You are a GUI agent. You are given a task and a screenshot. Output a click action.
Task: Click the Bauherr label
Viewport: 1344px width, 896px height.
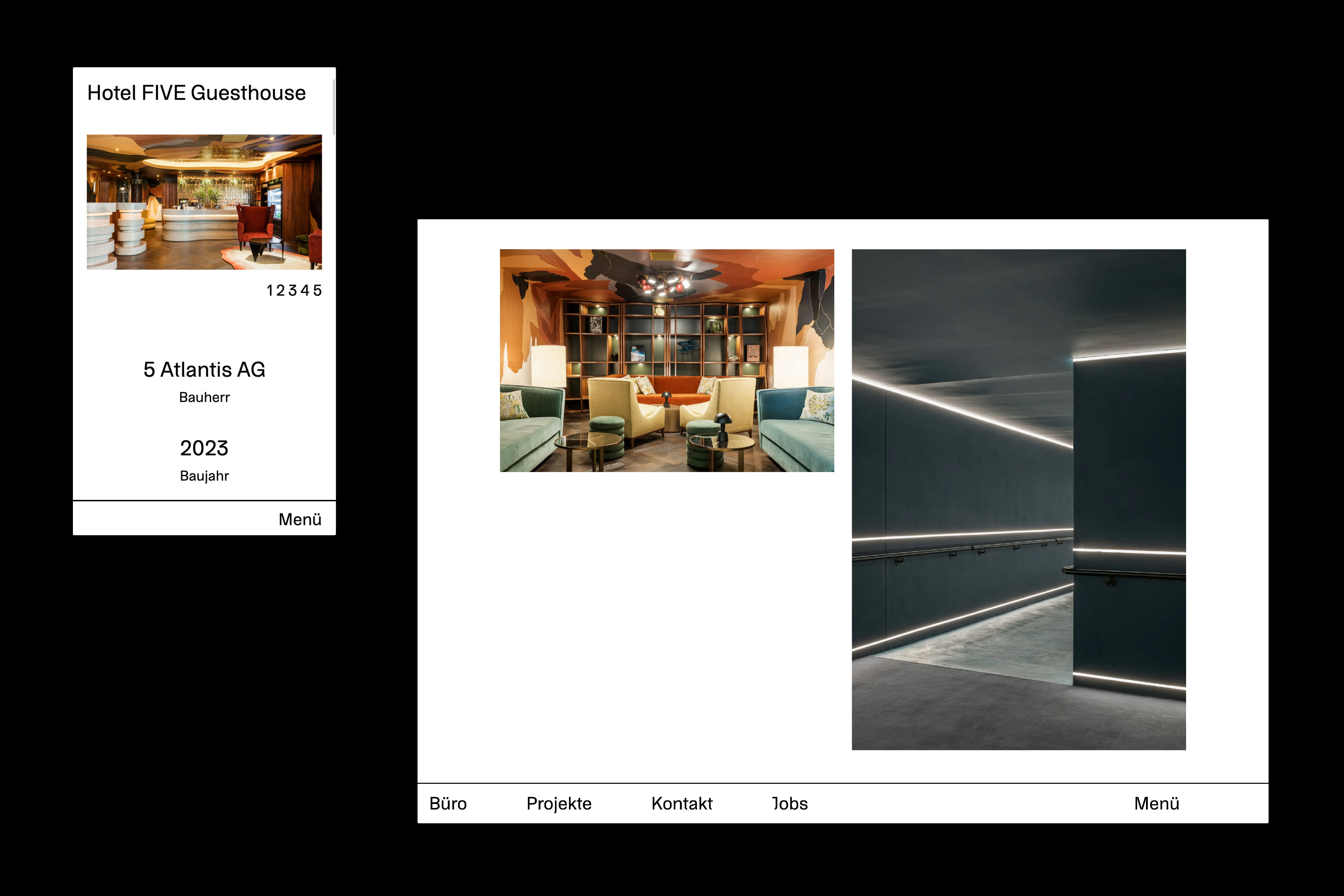tap(204, 397)
